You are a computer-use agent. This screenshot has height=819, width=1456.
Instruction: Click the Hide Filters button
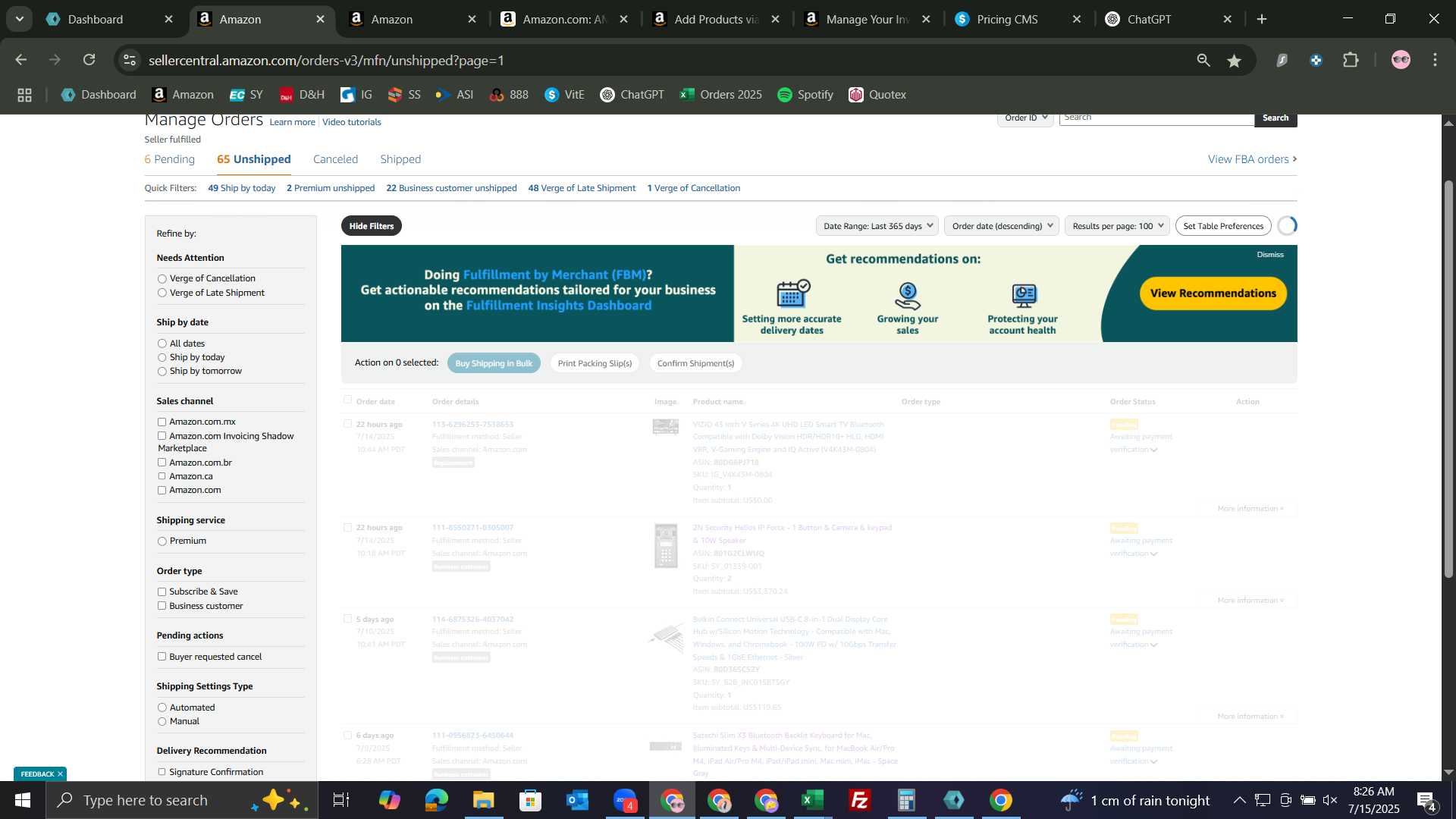pyautogui.click(x=372, y=226)
